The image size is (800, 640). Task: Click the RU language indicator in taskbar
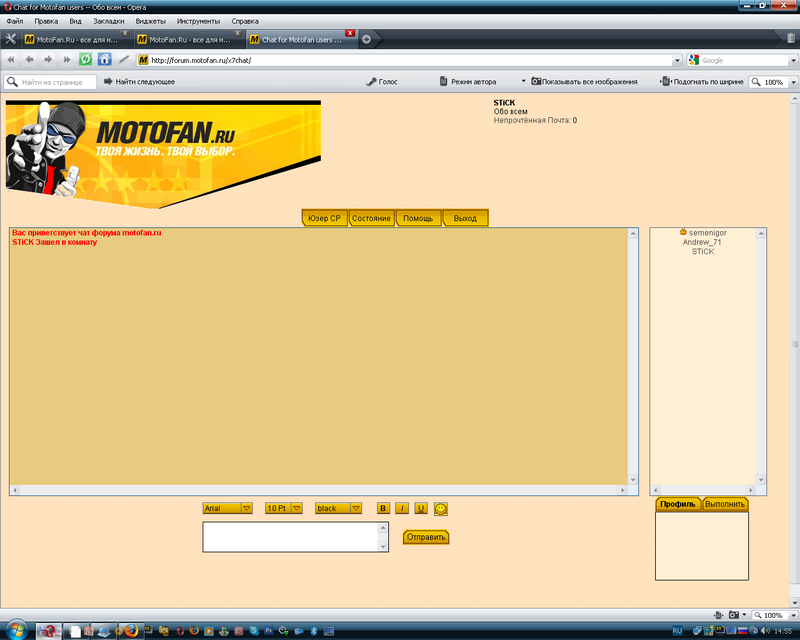click(x=677, y=631)
